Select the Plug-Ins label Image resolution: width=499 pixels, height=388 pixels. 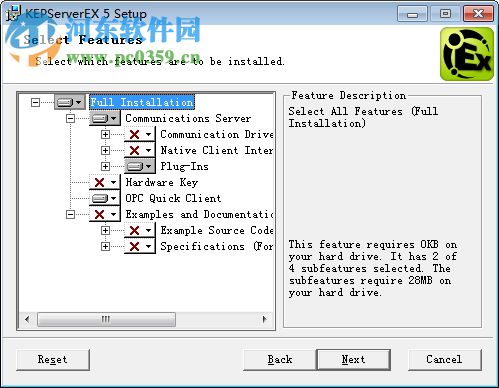[x=184, y=166]
